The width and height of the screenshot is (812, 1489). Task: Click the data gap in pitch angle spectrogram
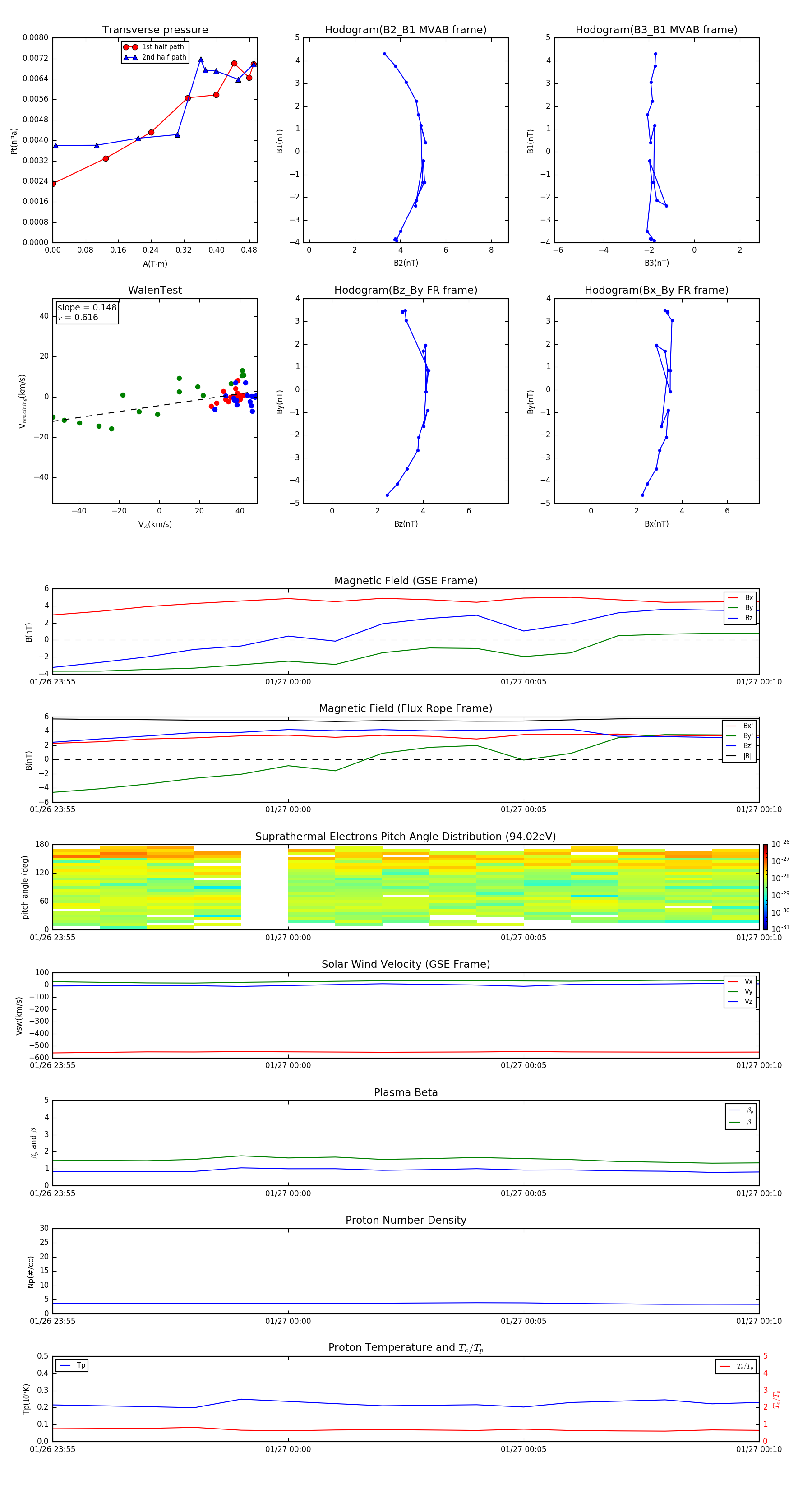(265, 887)
